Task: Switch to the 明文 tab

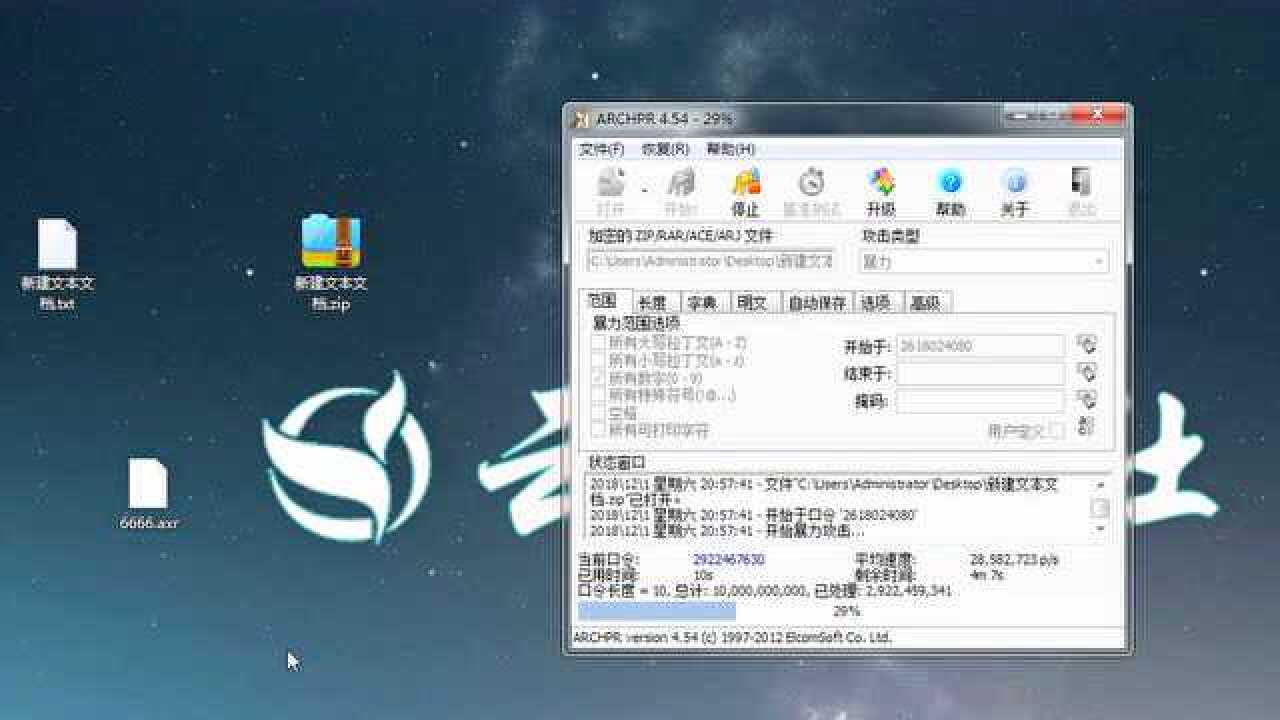Action: 752,303
